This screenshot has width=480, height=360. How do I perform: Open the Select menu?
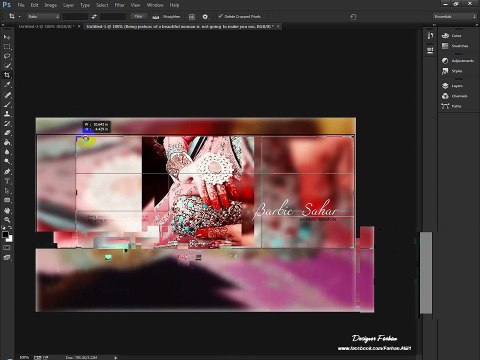point(102,5)
